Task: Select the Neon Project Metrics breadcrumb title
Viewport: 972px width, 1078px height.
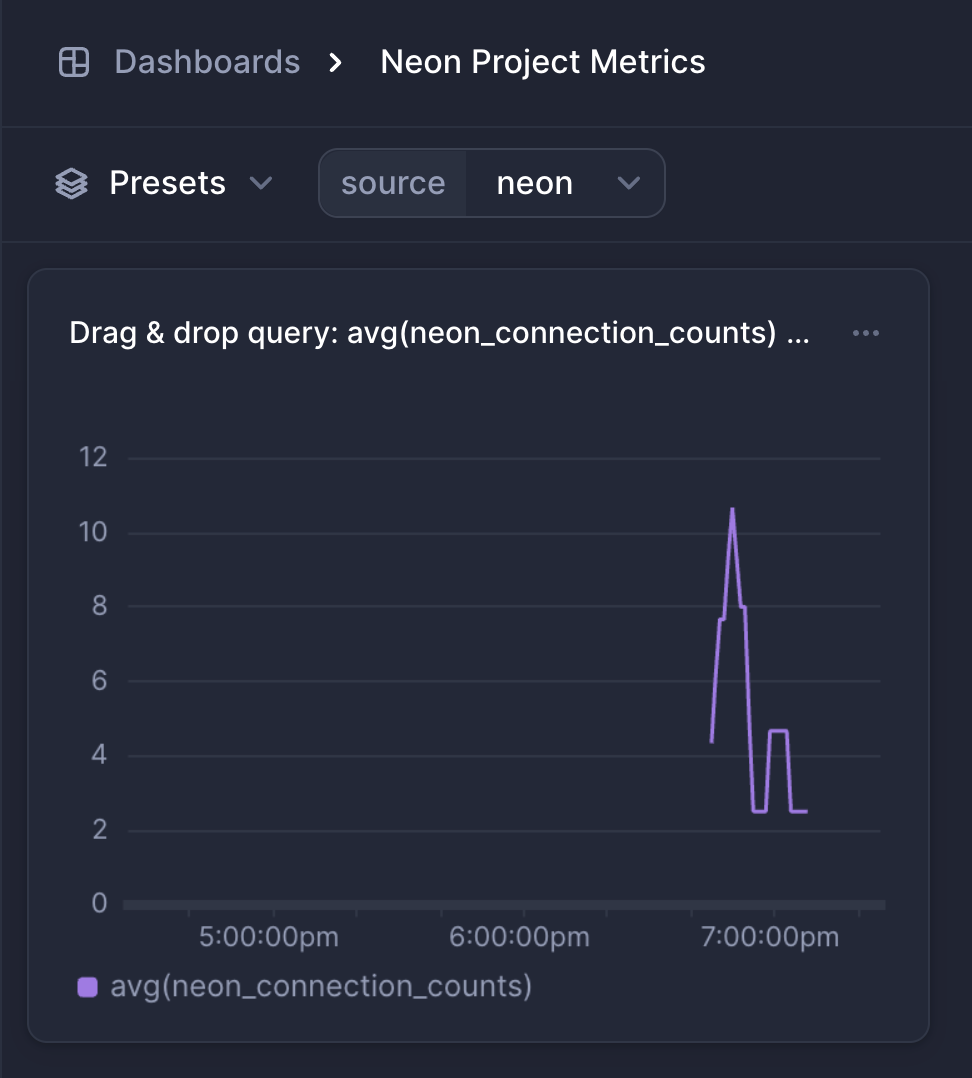Action: click(x=542, y=62)
